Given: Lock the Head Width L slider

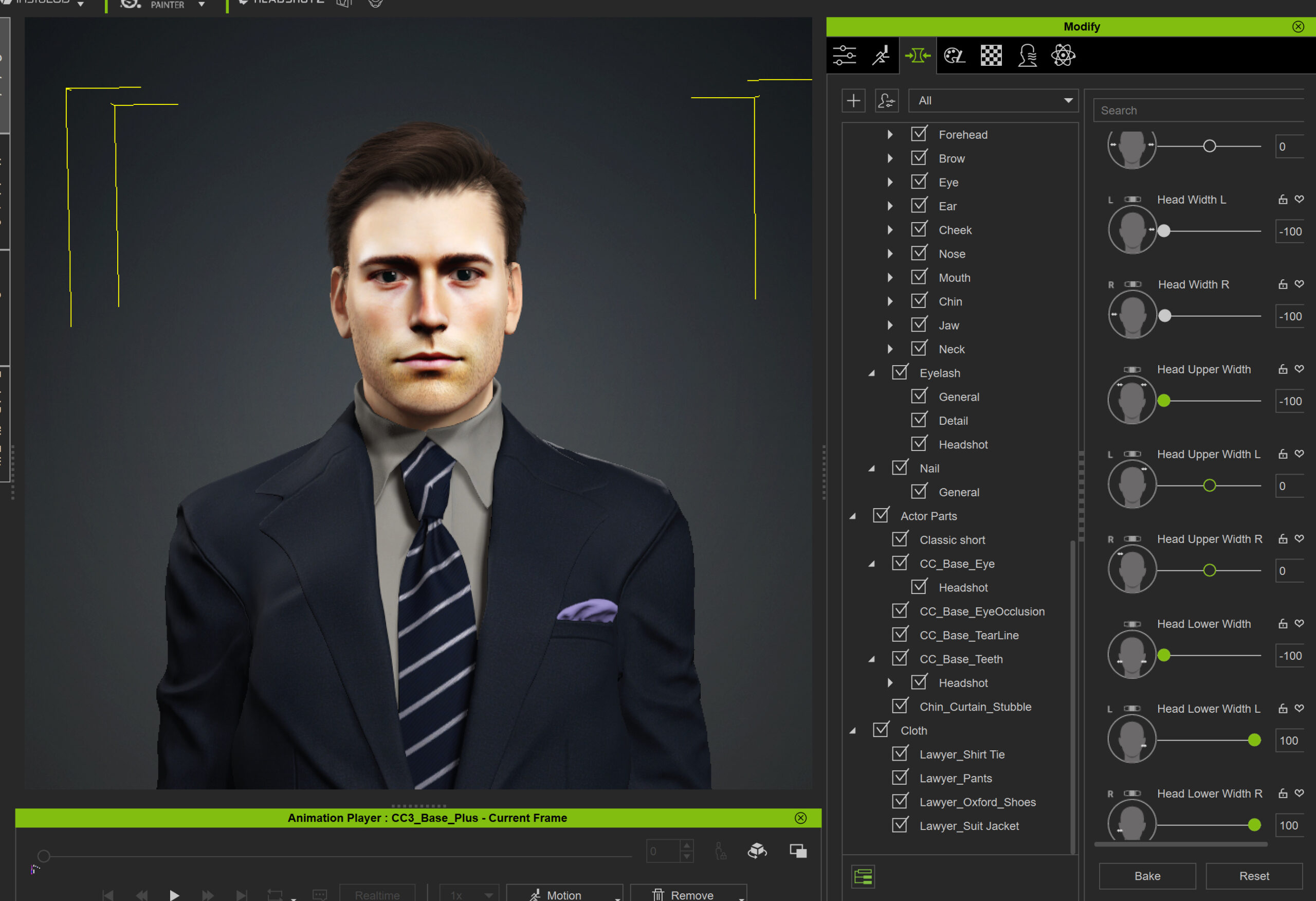Looking at the screenshot, I should pyautogui.click(x=1283, y=200).
